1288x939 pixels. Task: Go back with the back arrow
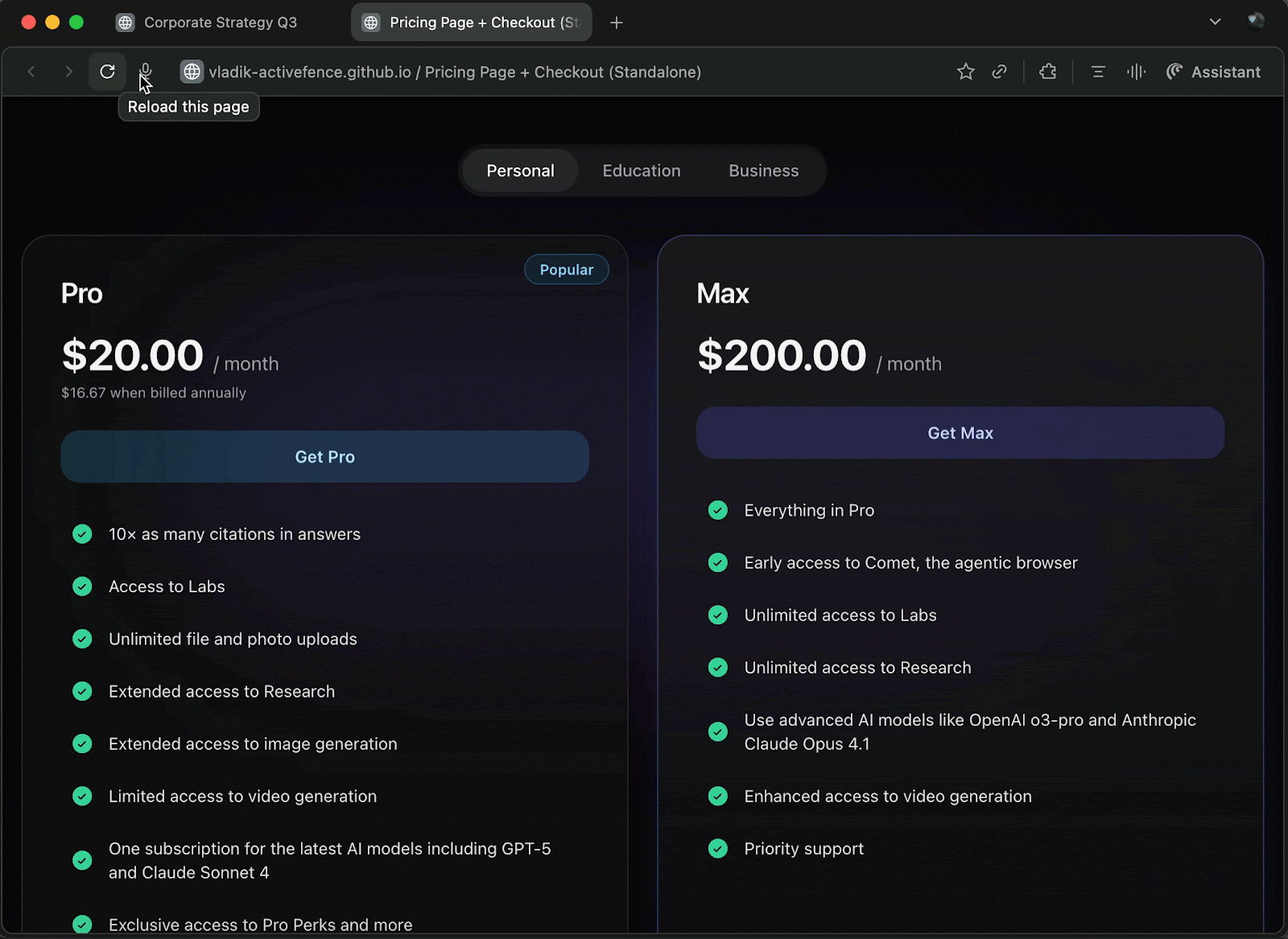(x=31, y=72)
